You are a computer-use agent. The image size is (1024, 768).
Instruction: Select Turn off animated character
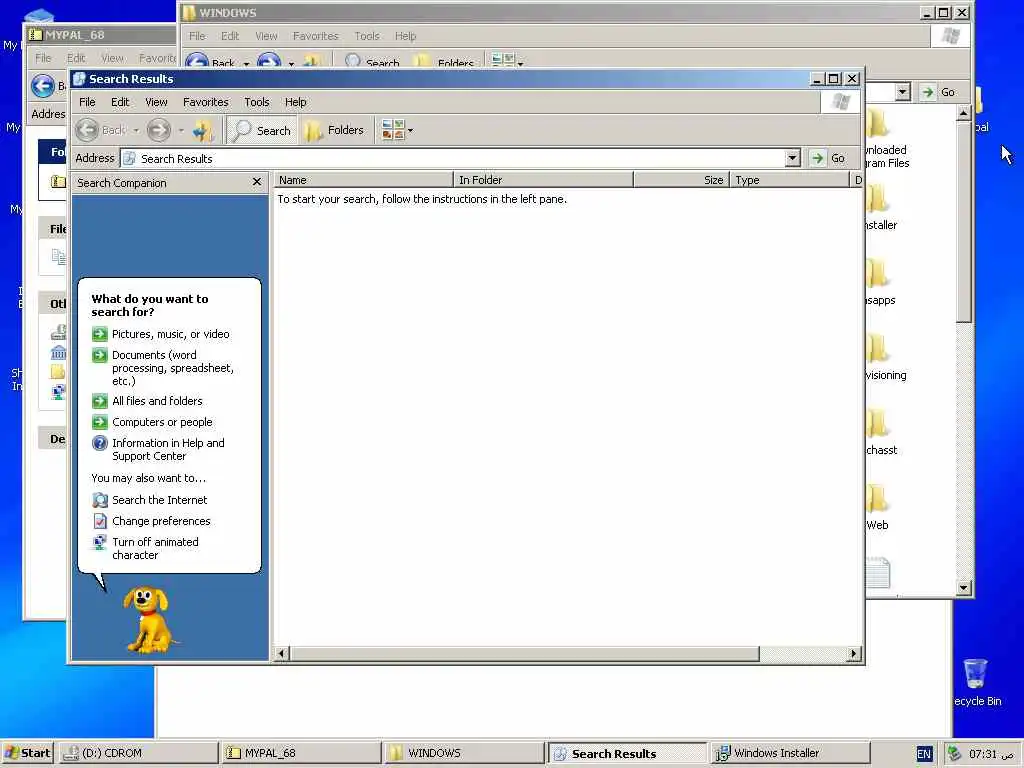[155, 548]
